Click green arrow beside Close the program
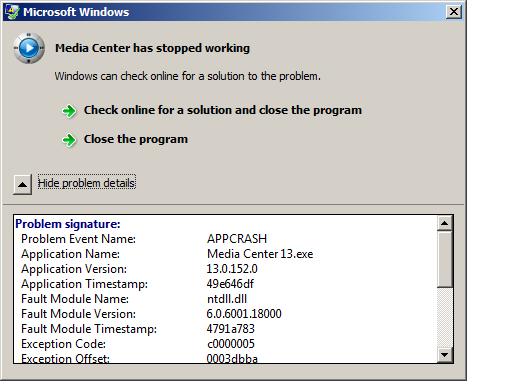This screenshot has width=512, height=384. pyautogui.click(x=69, y=140)
